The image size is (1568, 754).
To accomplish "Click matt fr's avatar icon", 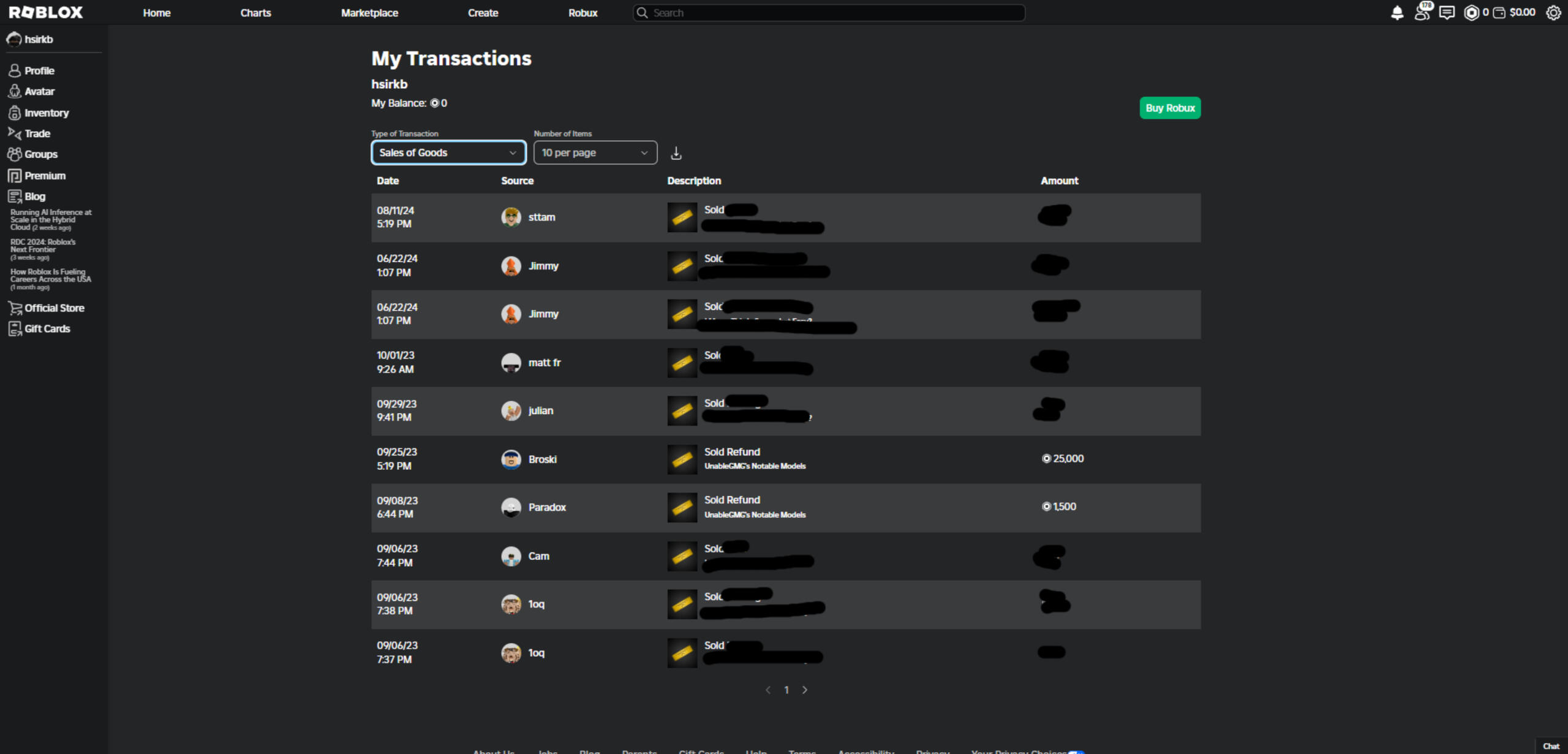I will click(x=511, y=363).
